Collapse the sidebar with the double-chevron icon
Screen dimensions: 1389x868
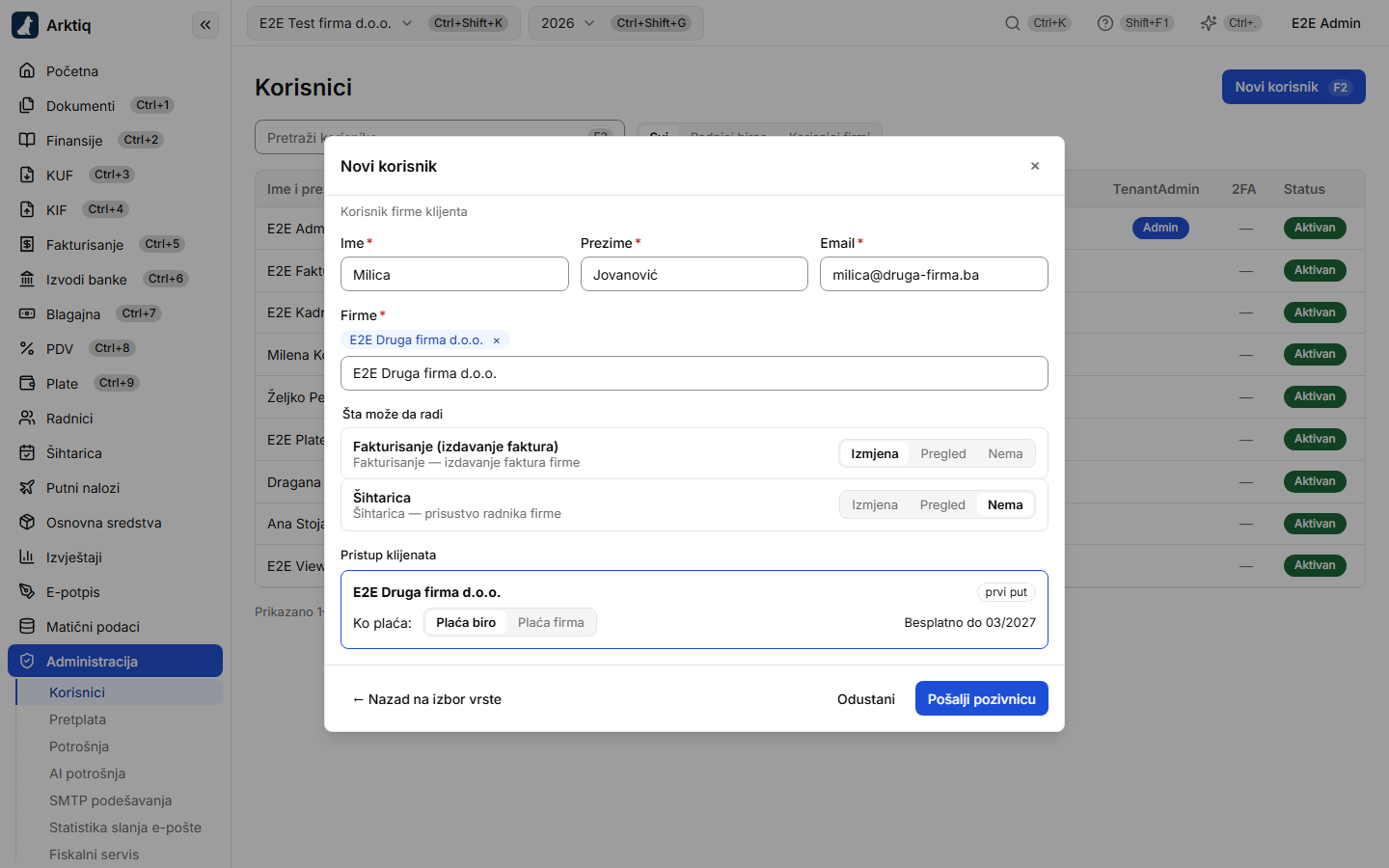tap(205, 25)
